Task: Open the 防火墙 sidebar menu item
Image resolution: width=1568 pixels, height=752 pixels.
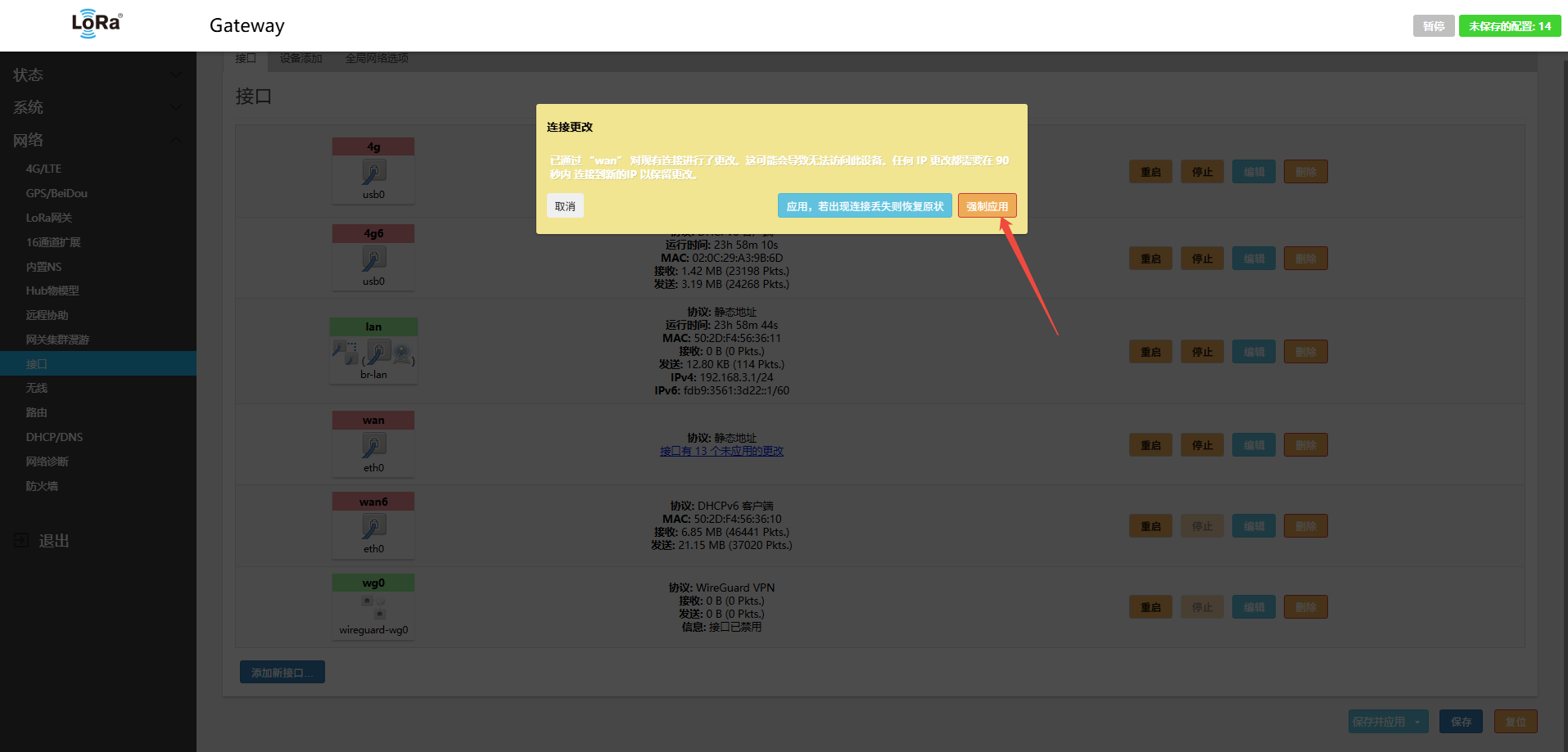Action: point(42,486)
